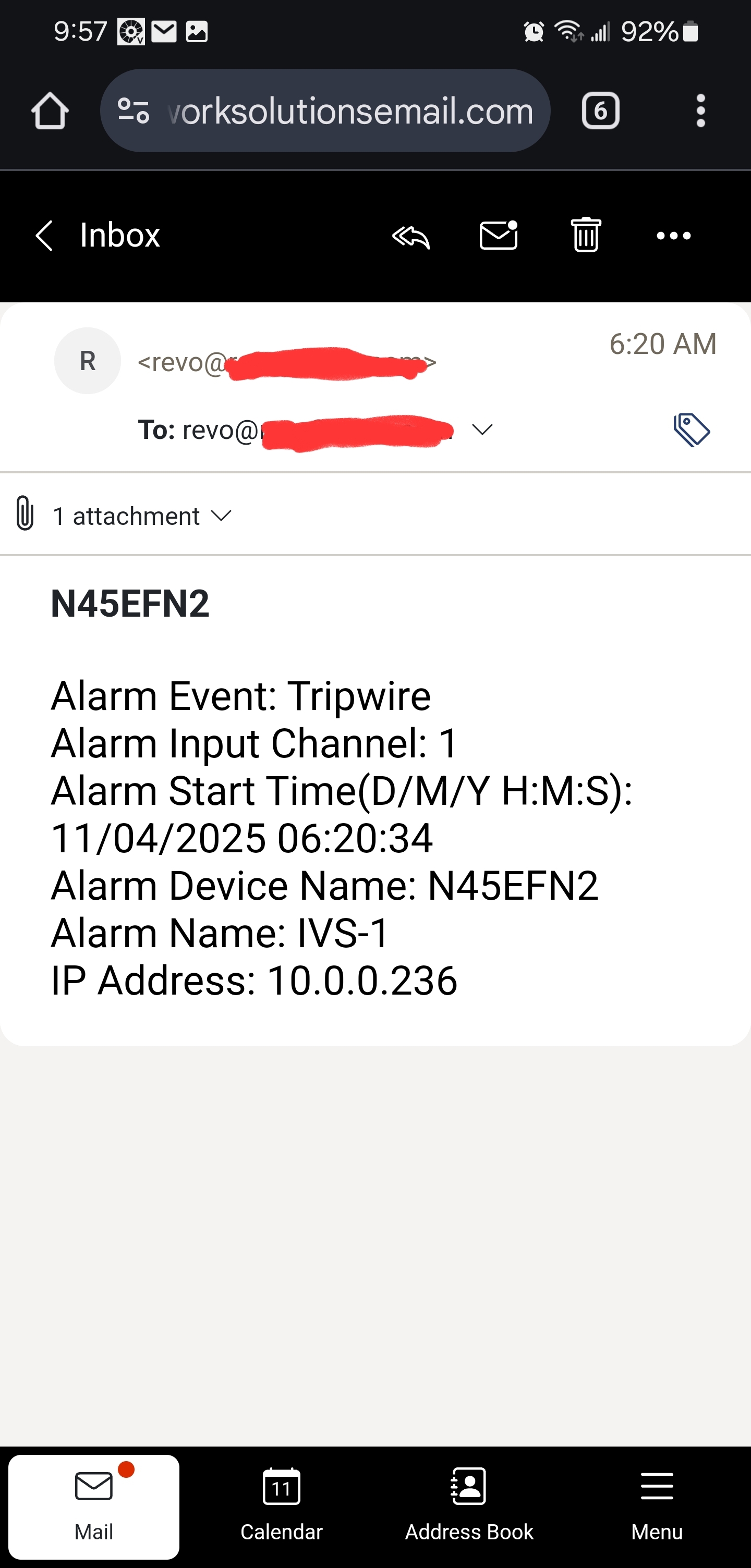Switch to the Address Book tab
The image size is (751, 1568).
tap(469, 1506)
